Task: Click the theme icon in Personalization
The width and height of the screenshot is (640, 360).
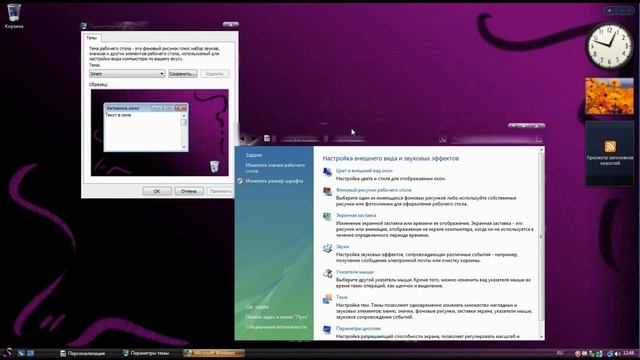Action: pyautogui.click(x=327, y=299)
